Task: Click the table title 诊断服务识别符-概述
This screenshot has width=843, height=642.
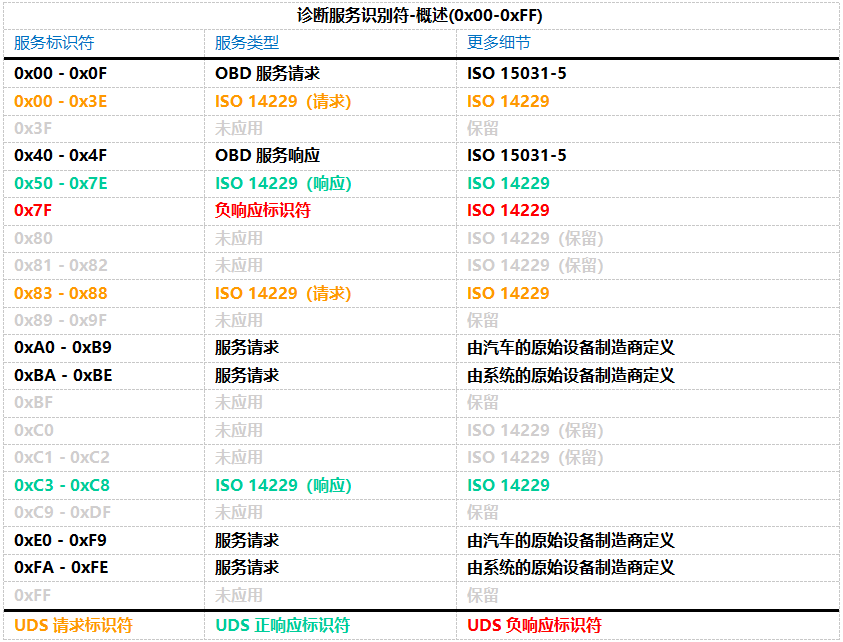Action: [x=421, y=15]
